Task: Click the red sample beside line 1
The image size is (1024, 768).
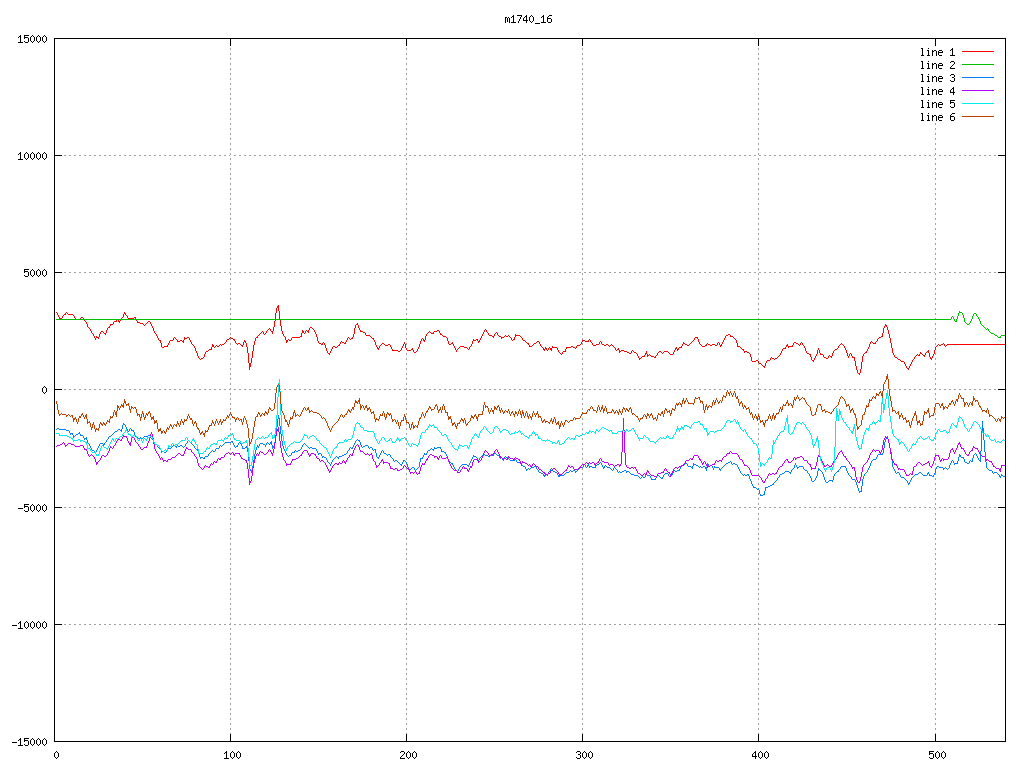Action: click(x=978, y=52)
